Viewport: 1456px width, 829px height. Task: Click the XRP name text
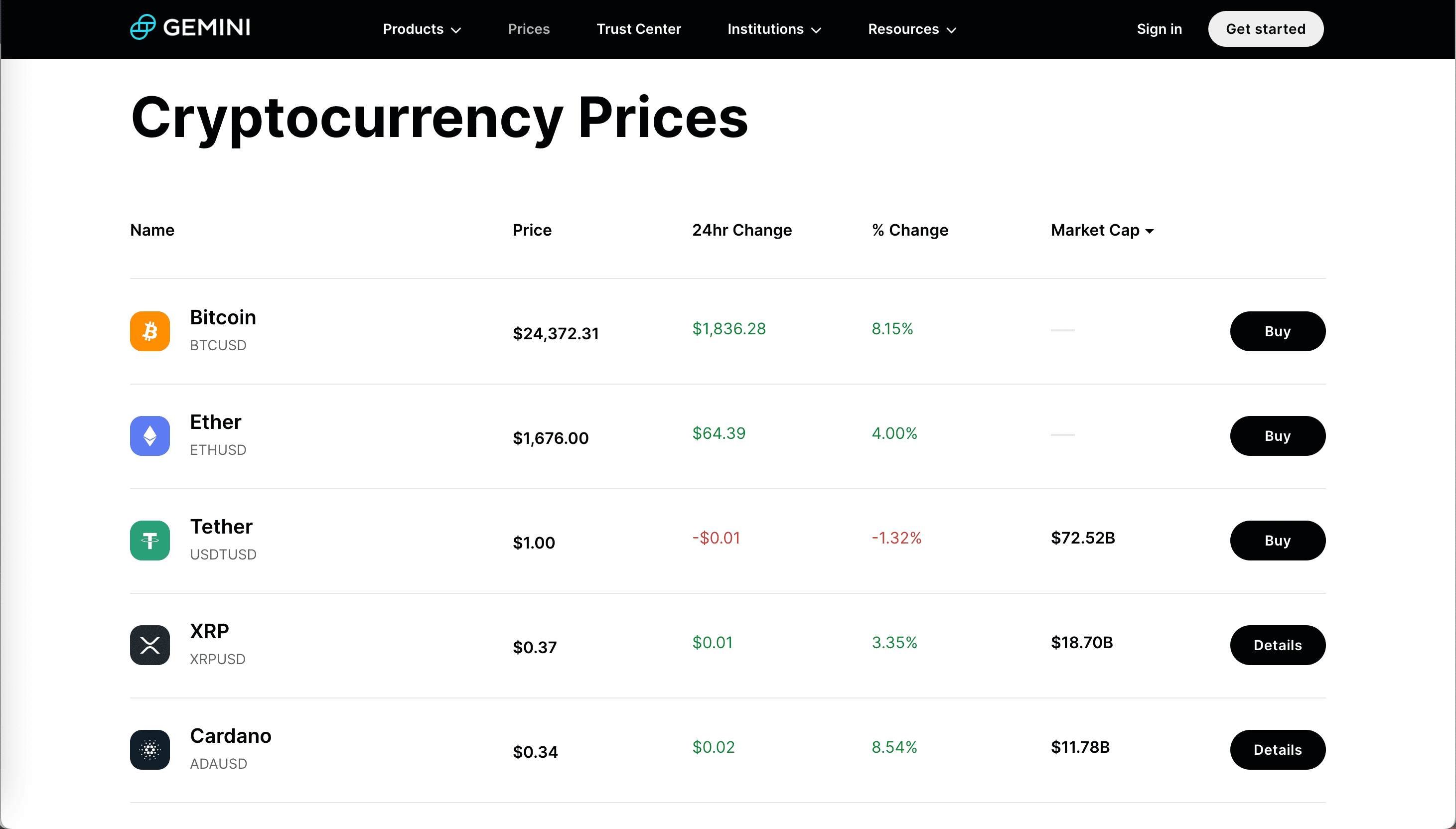pos(209,631)
